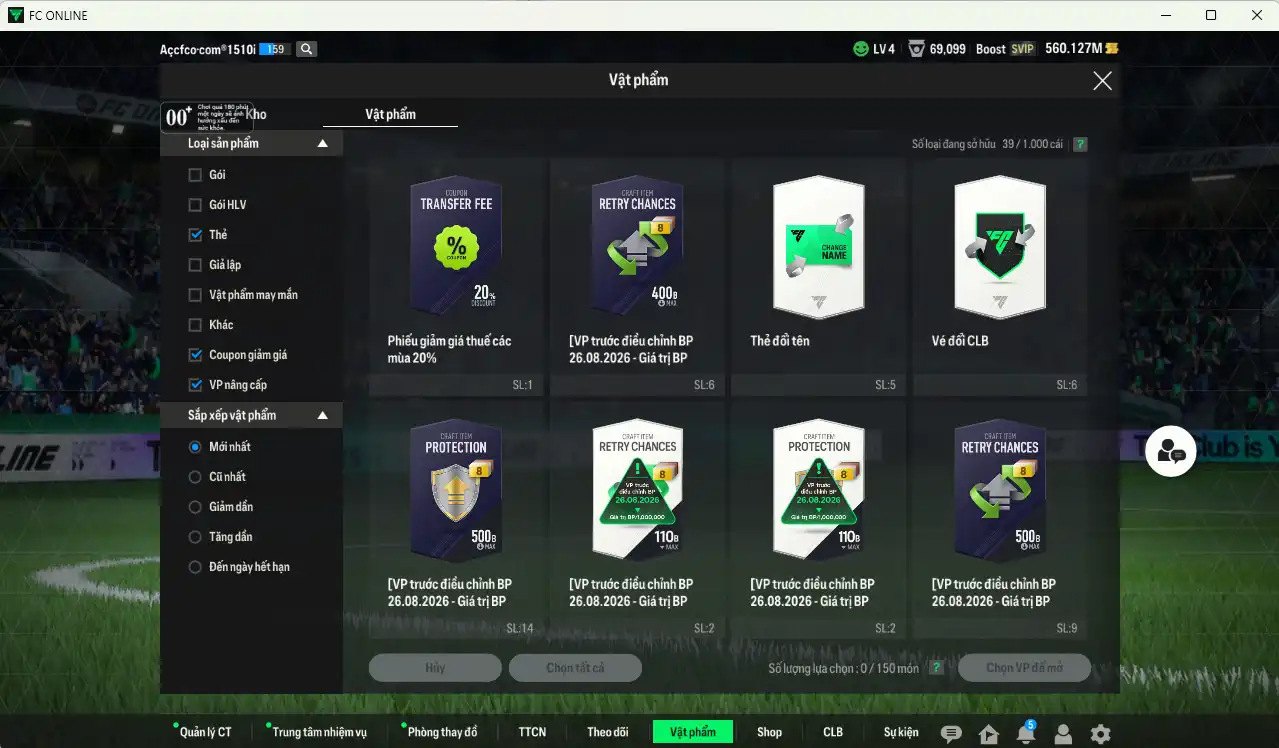Click the Chọn tất cả button
The image size is (1279, 748).
[x=575, y=668]
